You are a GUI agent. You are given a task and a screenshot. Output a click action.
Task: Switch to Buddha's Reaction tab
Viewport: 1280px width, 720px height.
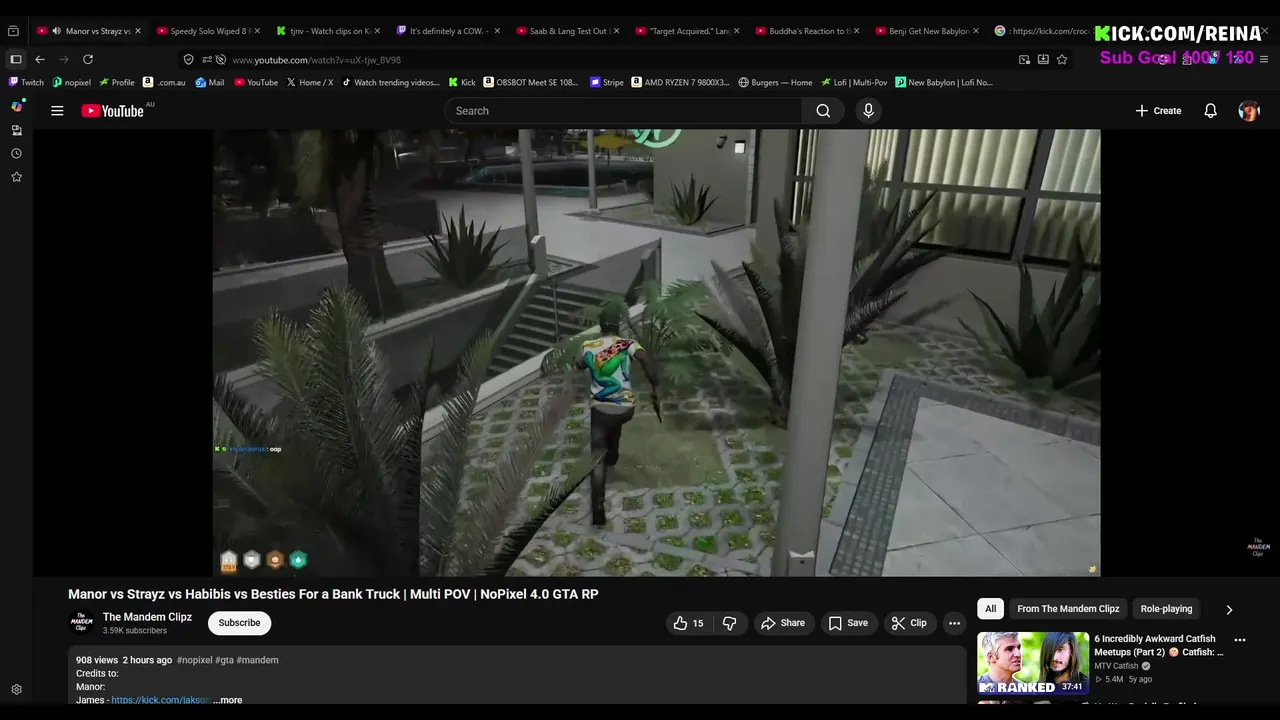[808, 31]
